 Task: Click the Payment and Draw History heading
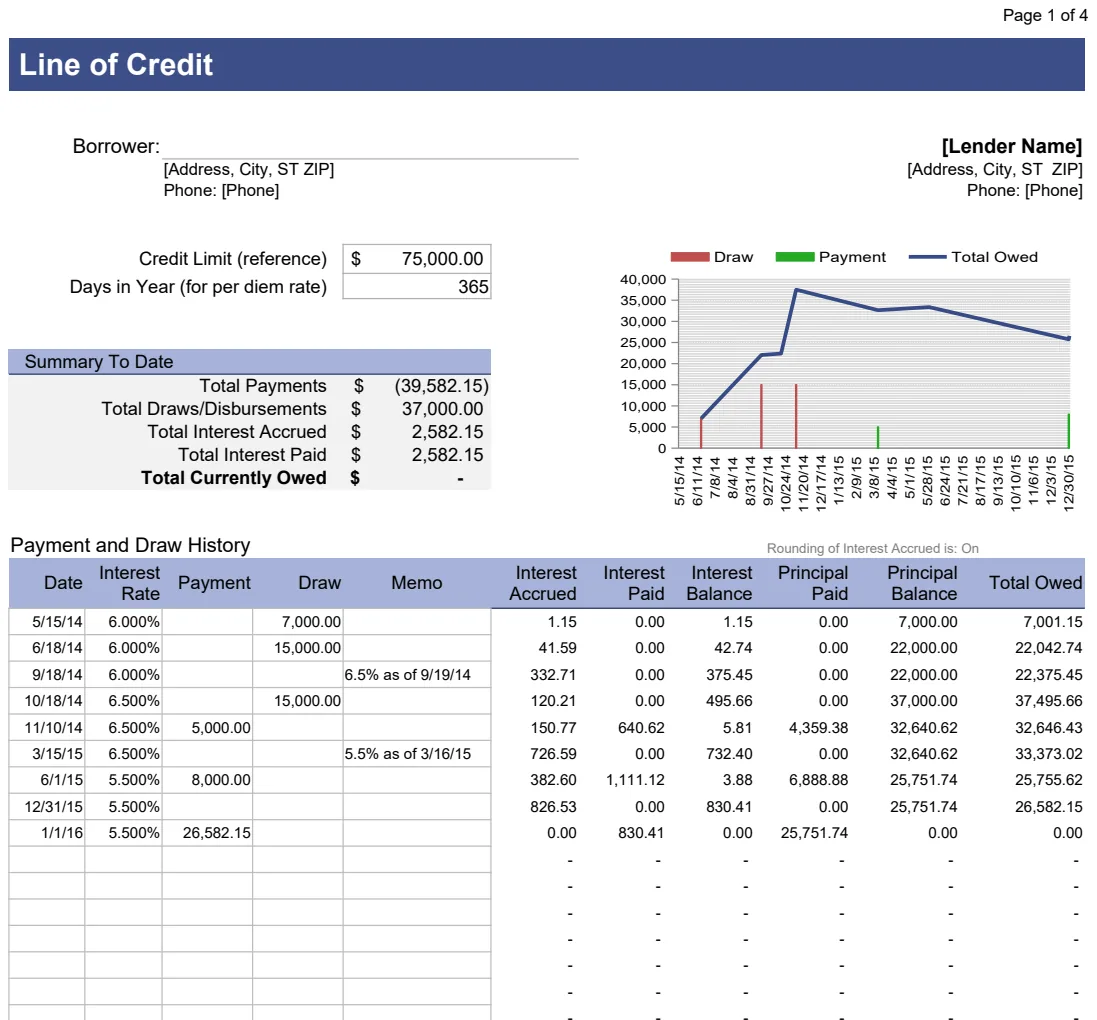coord(130,545)
